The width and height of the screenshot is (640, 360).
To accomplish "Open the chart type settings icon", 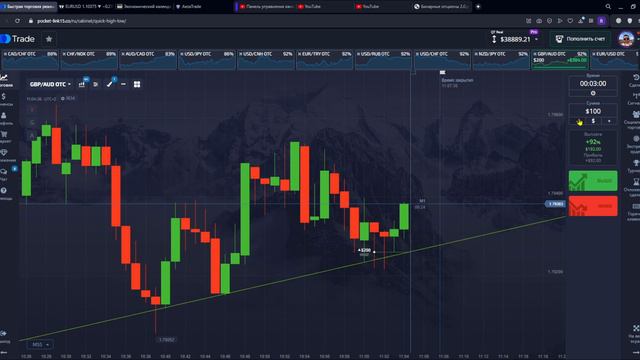I will pyautogui.click(x=82, y=84).
